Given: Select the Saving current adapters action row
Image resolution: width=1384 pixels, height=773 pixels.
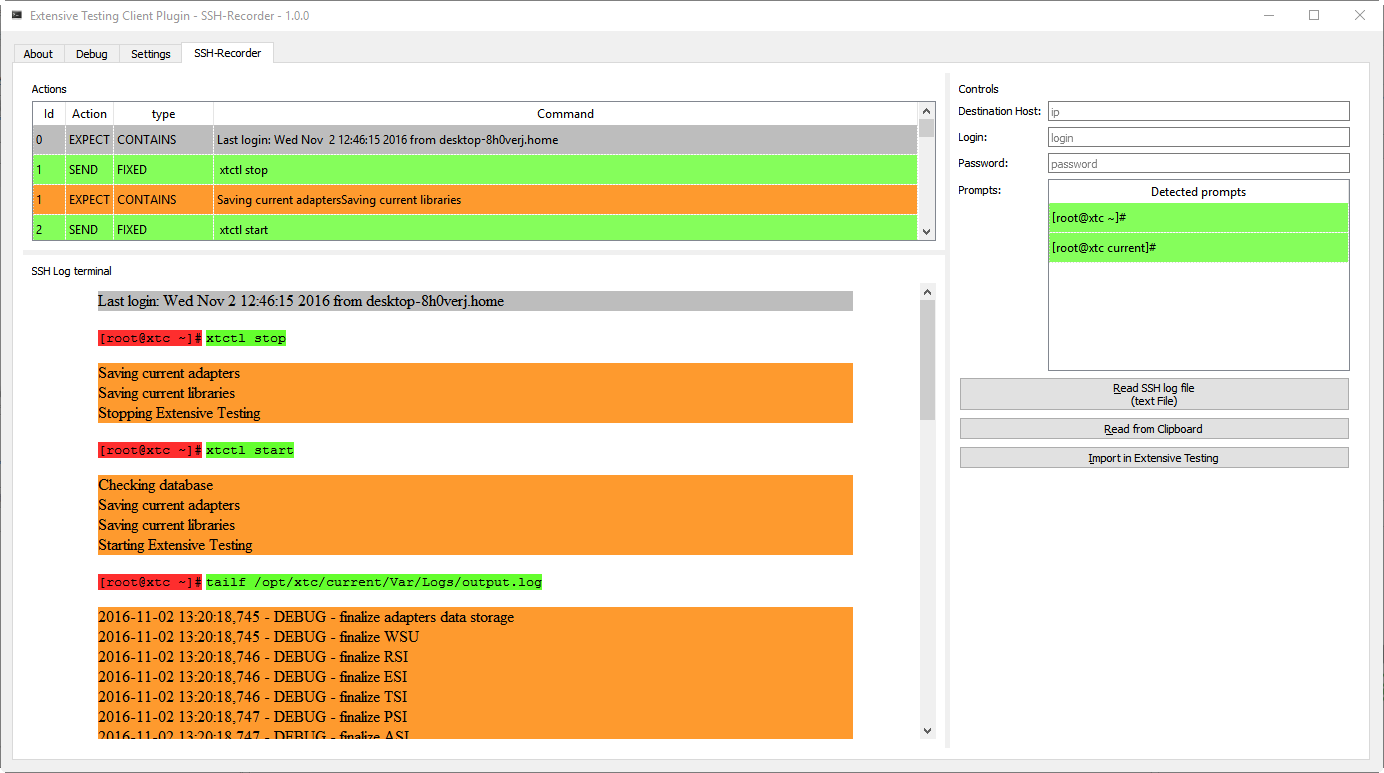Looking at the screenshot, I should coord(475,200).
